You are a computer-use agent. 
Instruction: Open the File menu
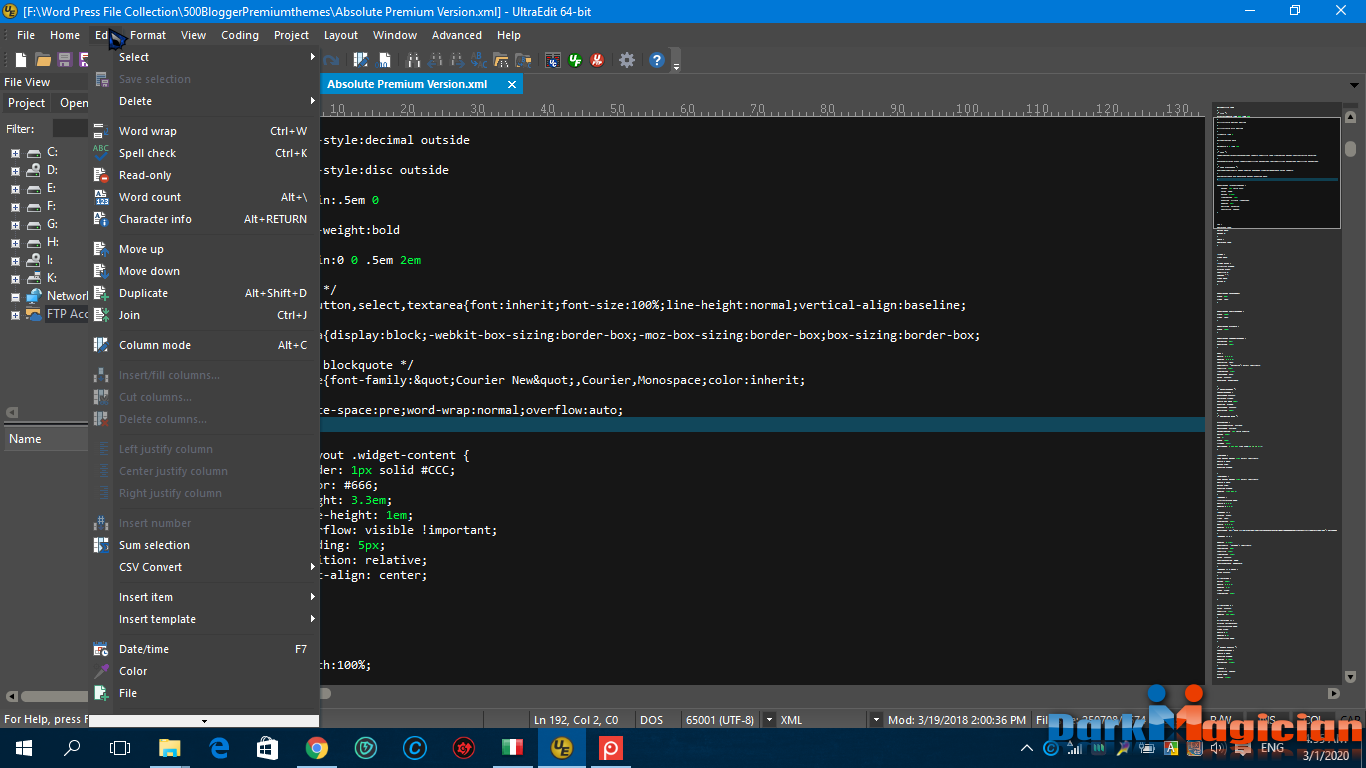(x=26, y=35)
